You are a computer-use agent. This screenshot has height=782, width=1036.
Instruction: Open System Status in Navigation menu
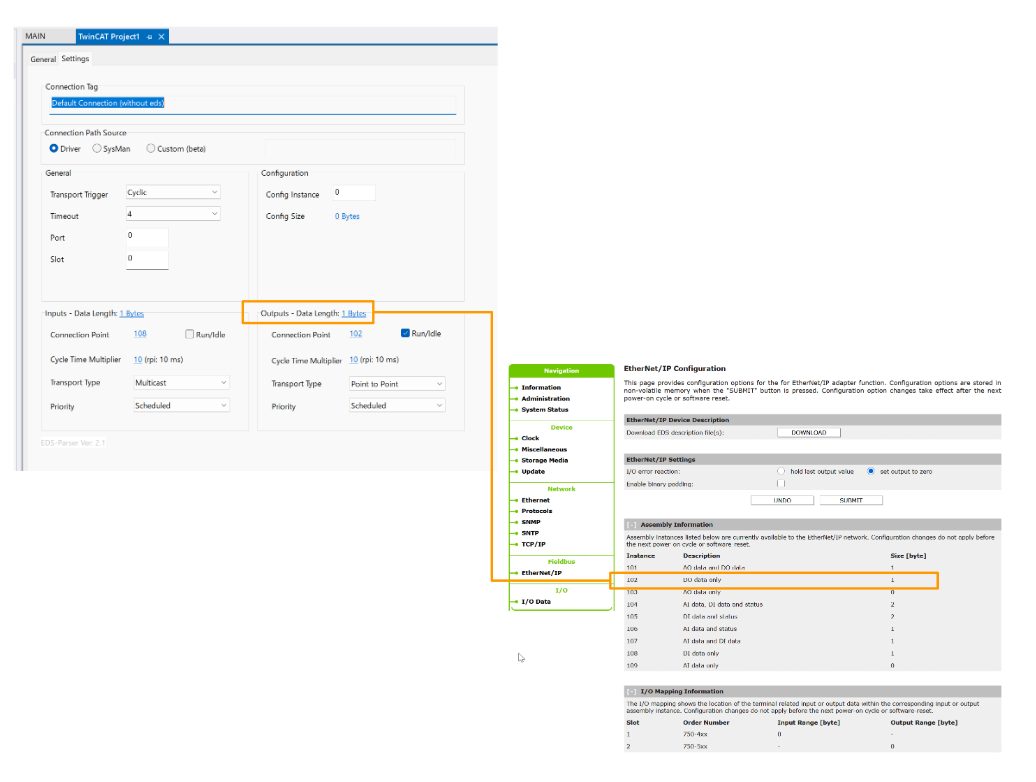[545, 410]
